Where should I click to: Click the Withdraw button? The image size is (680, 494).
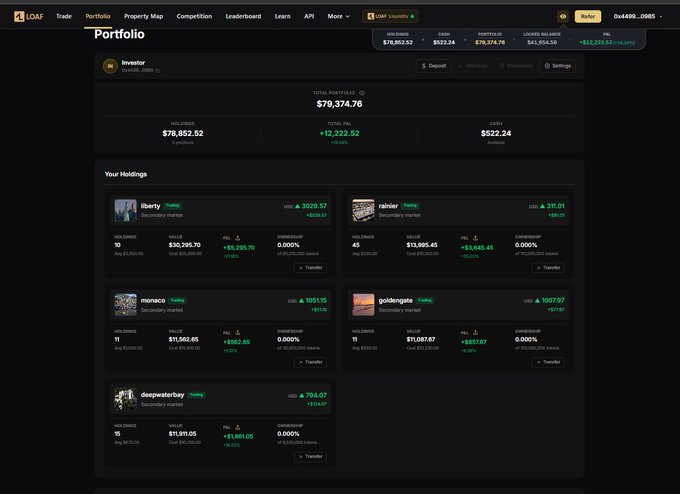(473, 66)
